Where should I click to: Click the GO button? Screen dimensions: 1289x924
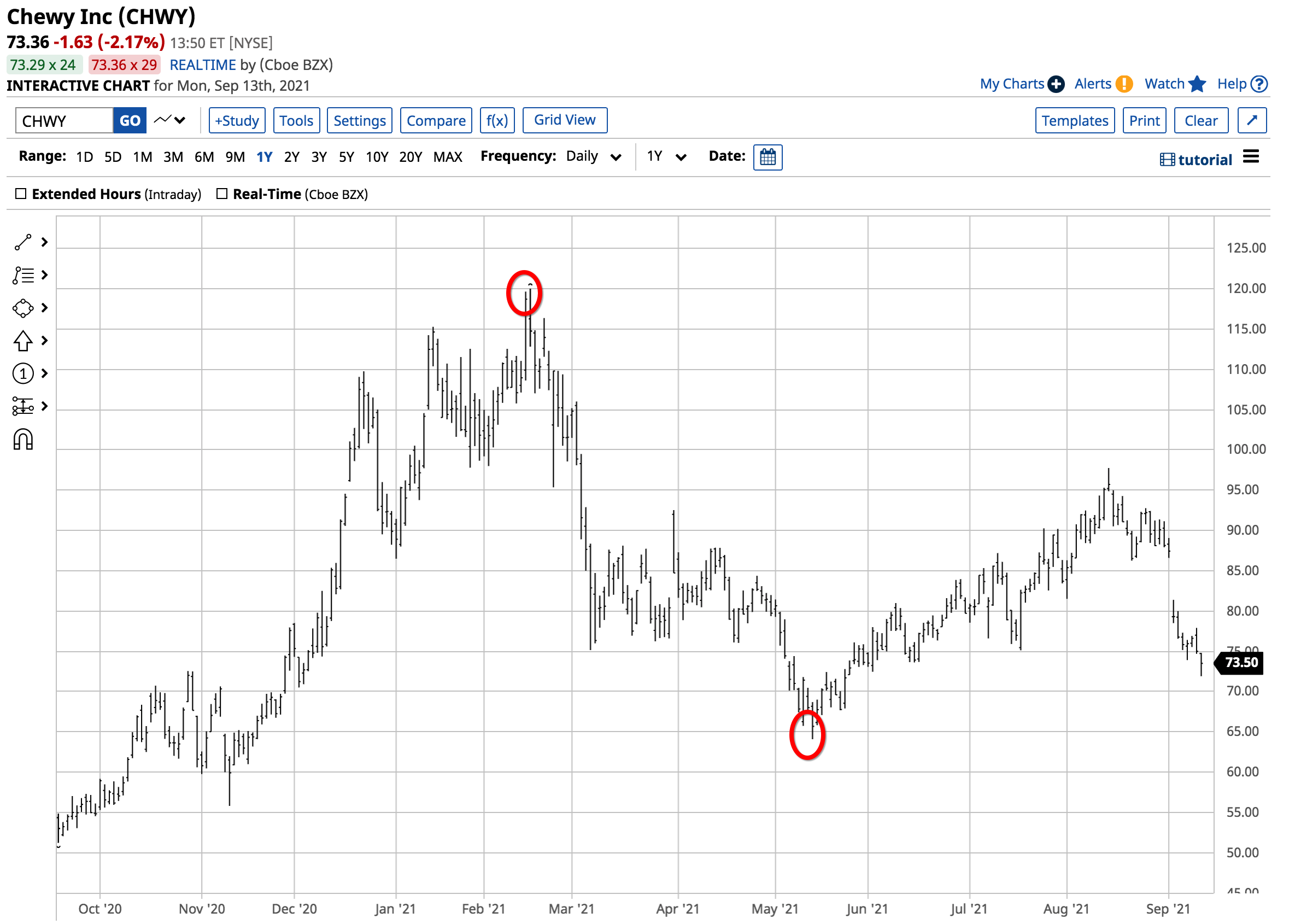pyautogui.click(x=130, y=120)
